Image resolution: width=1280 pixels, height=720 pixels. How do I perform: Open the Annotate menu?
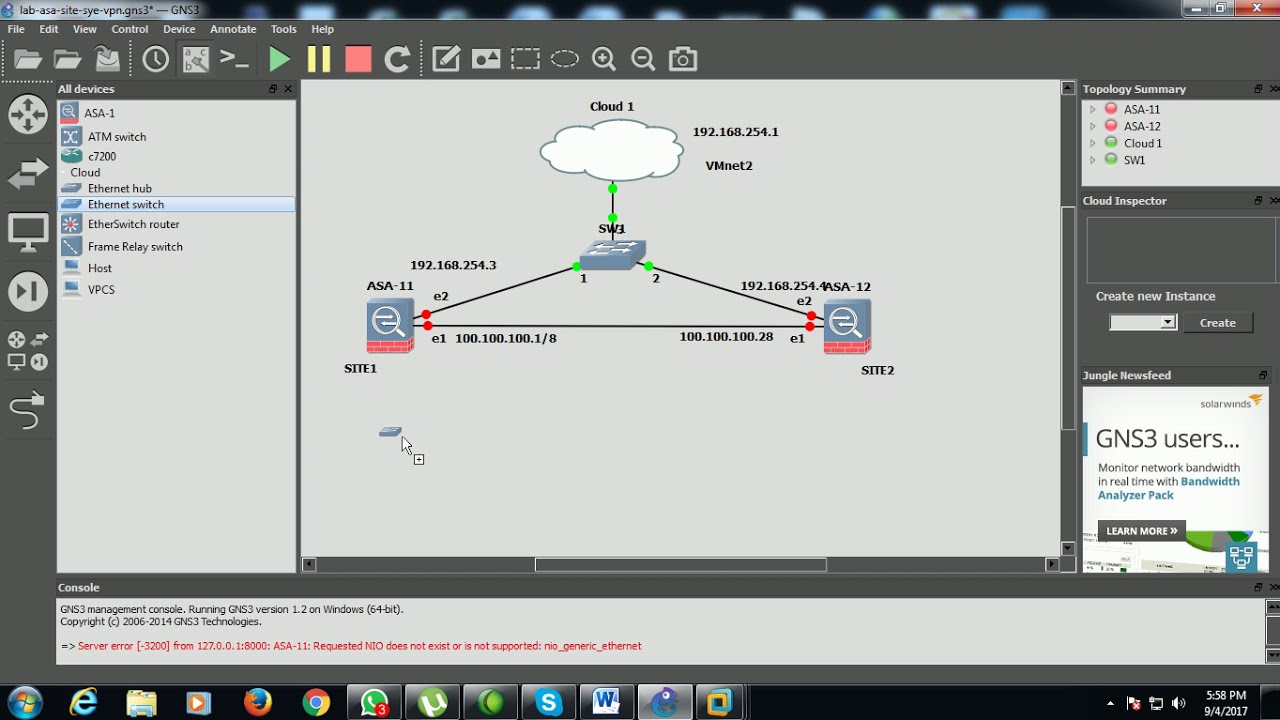coord(233,29)
